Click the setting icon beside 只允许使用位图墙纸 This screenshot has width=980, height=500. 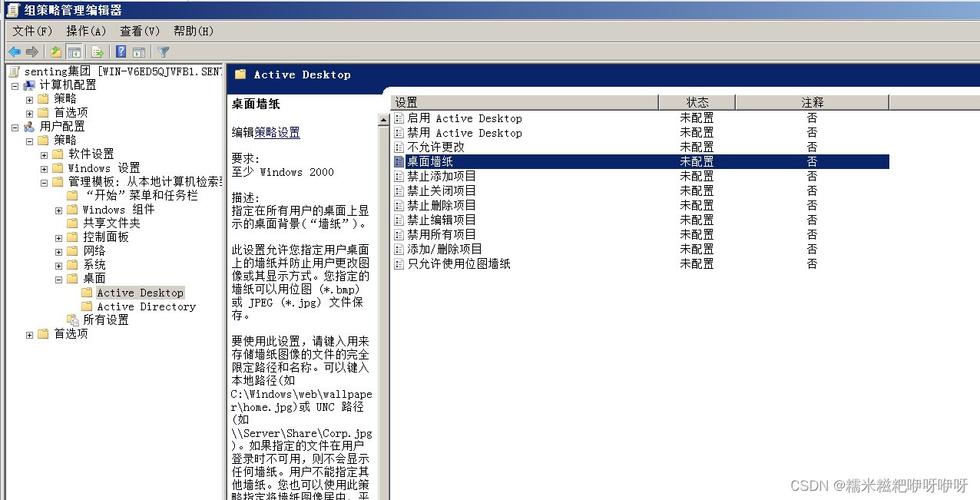[x=399, y=264]
